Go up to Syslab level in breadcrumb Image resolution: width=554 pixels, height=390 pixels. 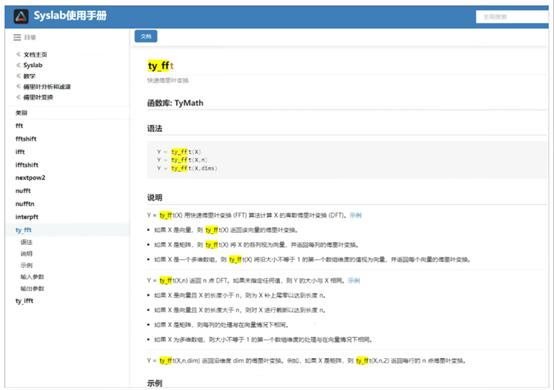33,65
